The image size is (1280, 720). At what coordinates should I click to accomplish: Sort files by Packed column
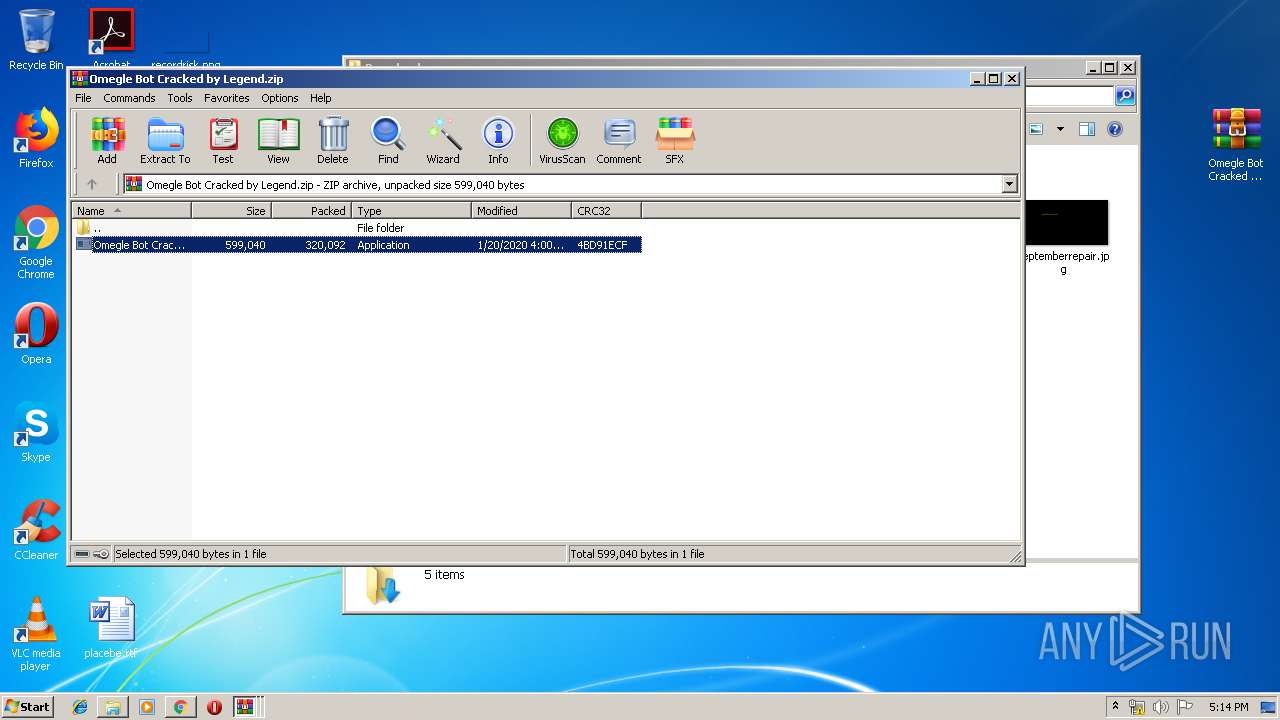(311, 210)
